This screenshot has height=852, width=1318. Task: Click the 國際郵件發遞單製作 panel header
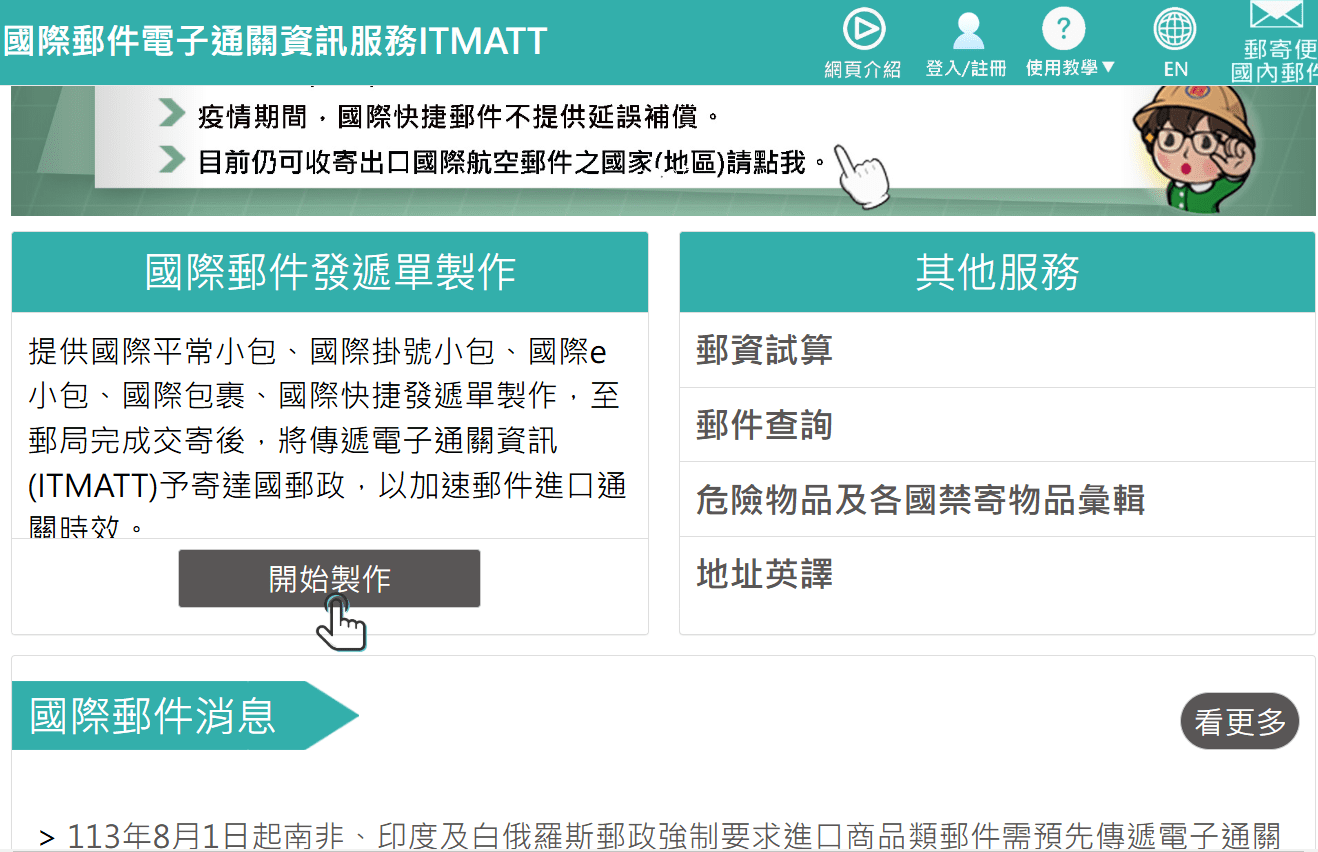pos(330,272)
